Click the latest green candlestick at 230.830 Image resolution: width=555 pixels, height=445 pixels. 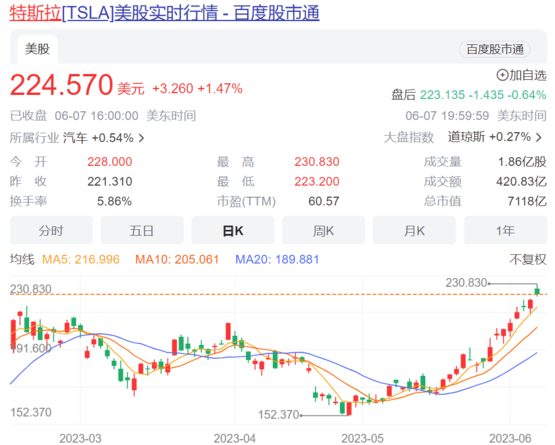click(537, 291)
